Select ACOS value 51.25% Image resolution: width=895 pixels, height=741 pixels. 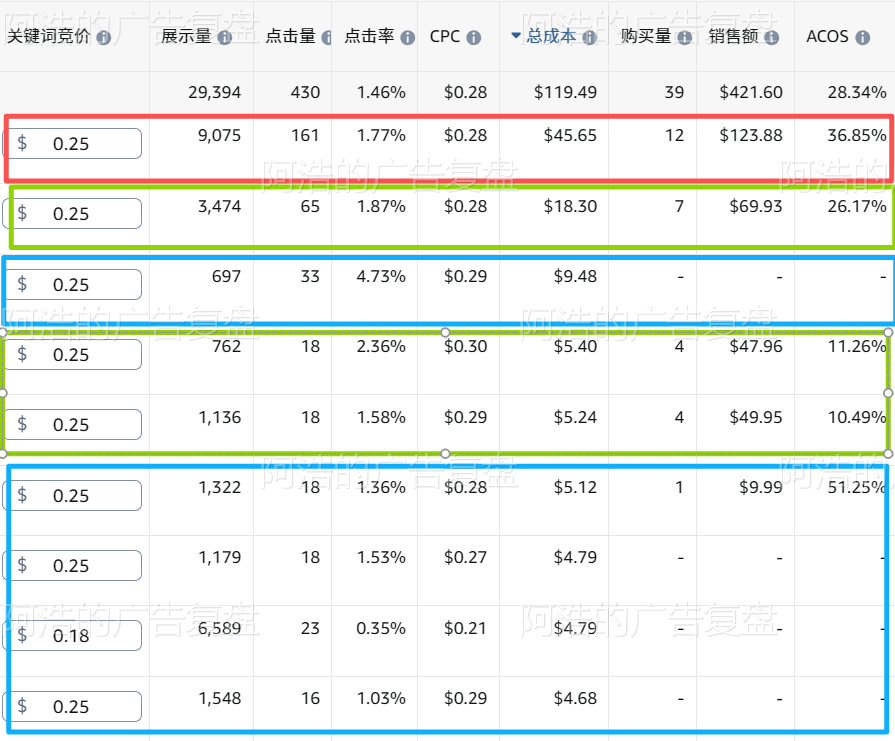856,488
